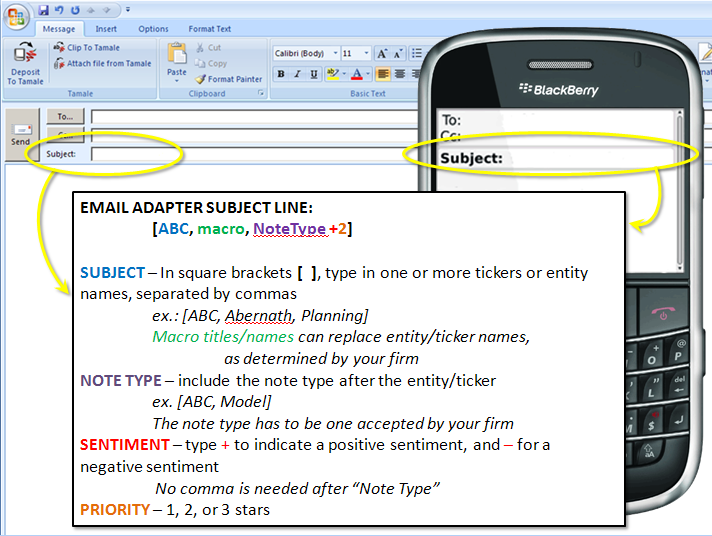The image size is (712, 536).
Task: Tap the BlackBerry L key
Action: (x=652, y=390)
